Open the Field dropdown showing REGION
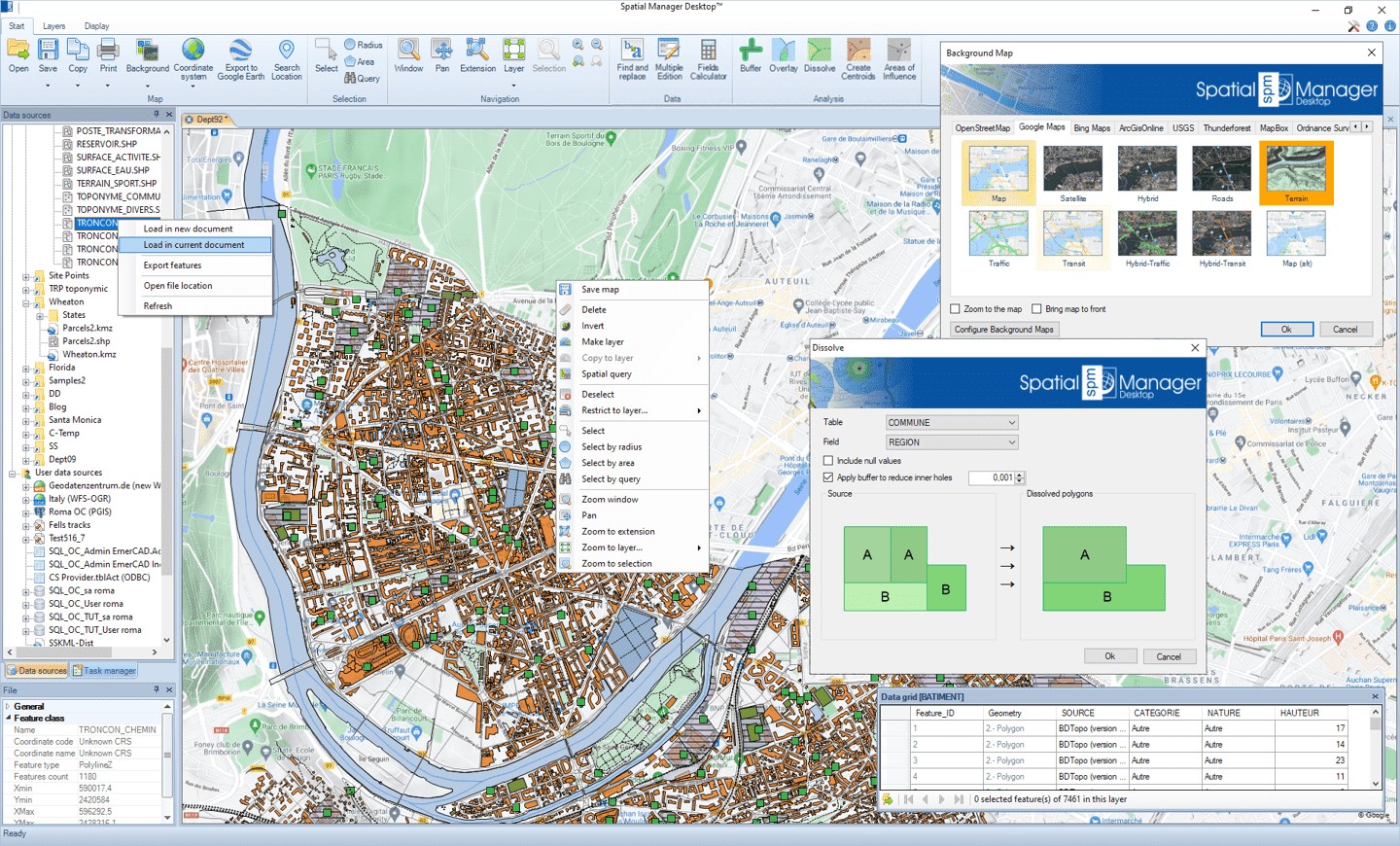The height and width of the screenshot is (846, 1400). (951, 441)
